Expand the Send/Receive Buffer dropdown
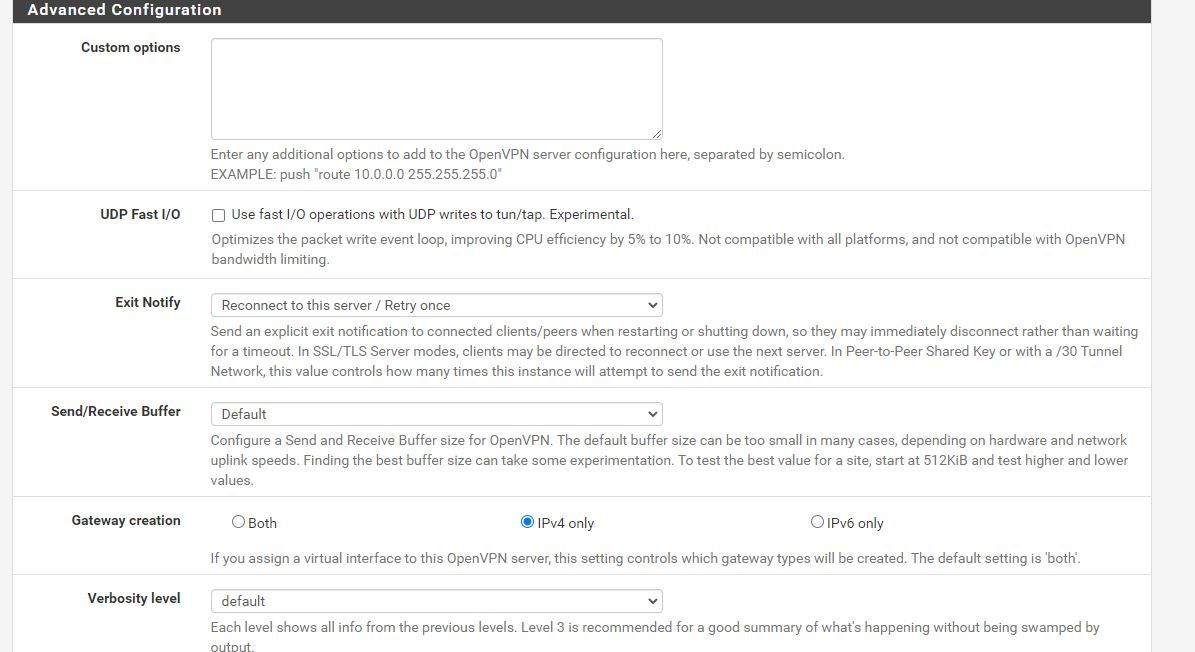 [436, 414]
